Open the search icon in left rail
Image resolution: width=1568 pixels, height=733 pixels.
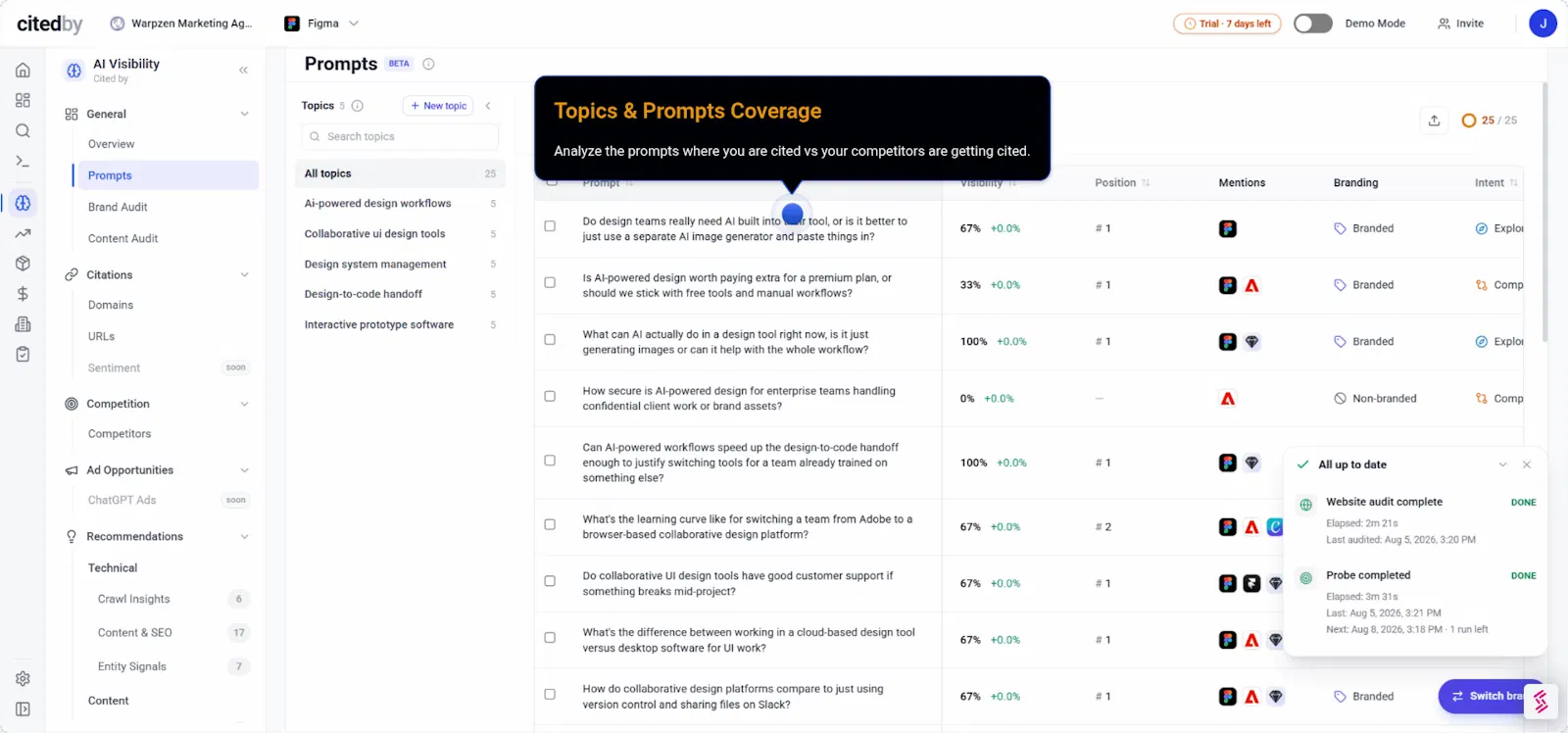tap(23, 130)
